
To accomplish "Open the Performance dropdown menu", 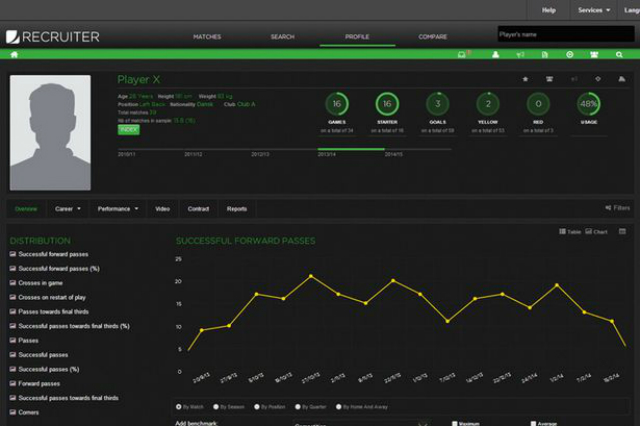I will tap(117, 209).
